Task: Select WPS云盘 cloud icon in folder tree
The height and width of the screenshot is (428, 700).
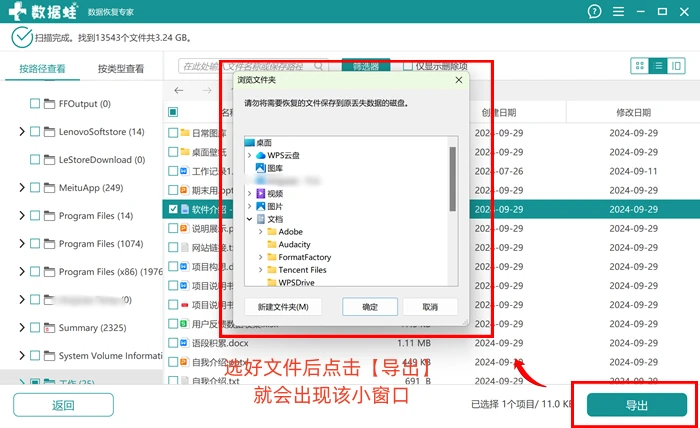Action: [x=261, y=155]
